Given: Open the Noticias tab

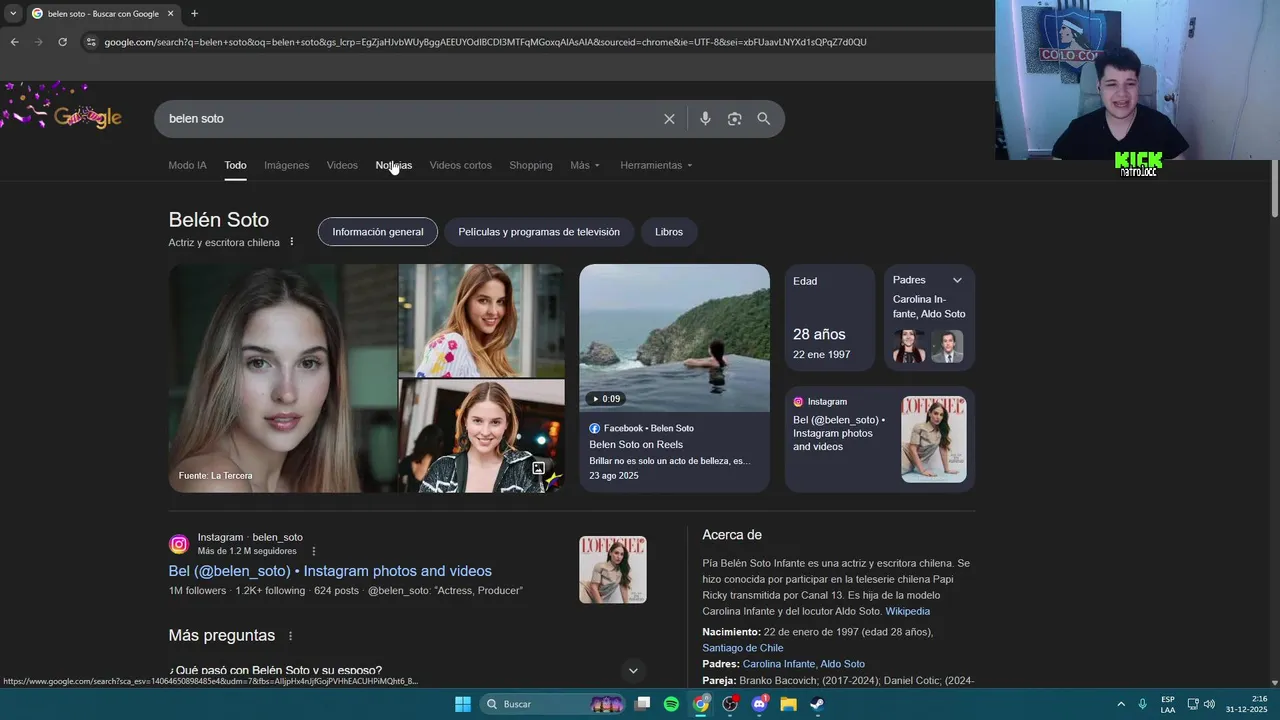Looking at the screenshot, I should click(x=394, y=165).
